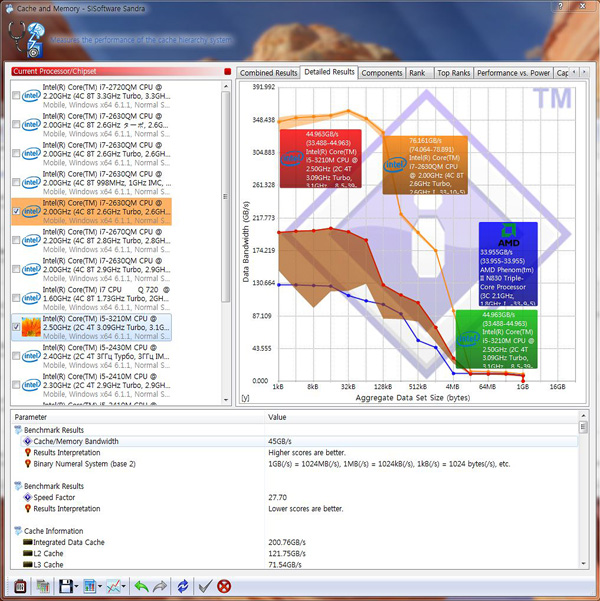Open the benchmark options icon in bottom toolbar

20,586
